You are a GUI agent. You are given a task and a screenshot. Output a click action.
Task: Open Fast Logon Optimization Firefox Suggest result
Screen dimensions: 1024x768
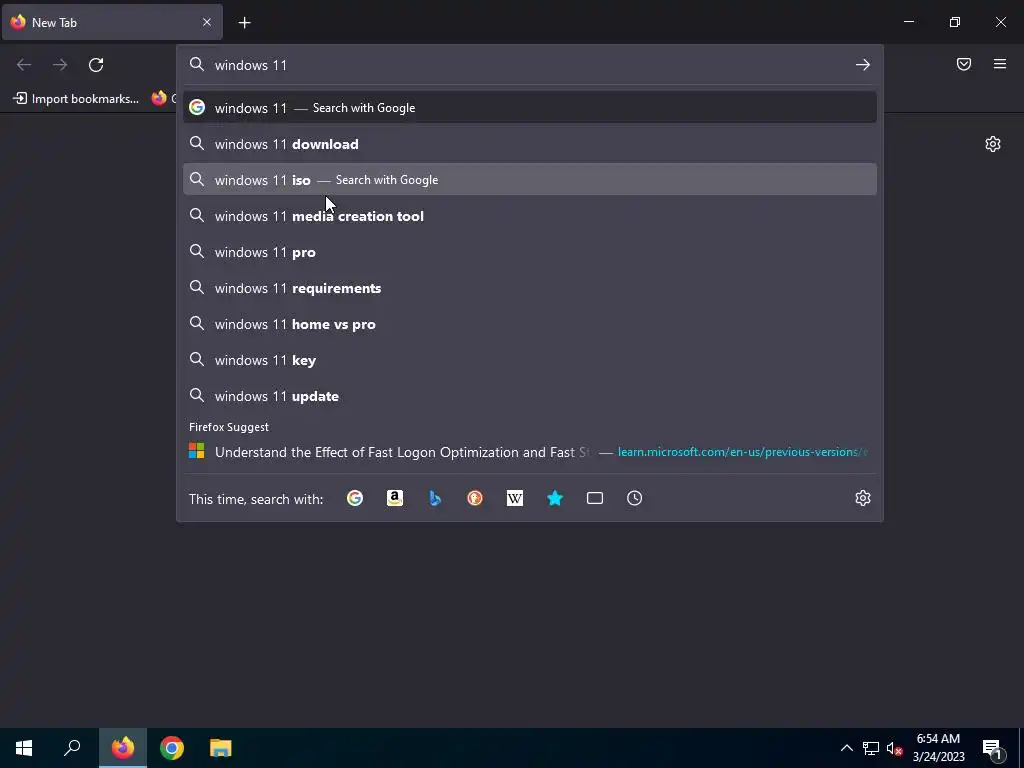530,451
